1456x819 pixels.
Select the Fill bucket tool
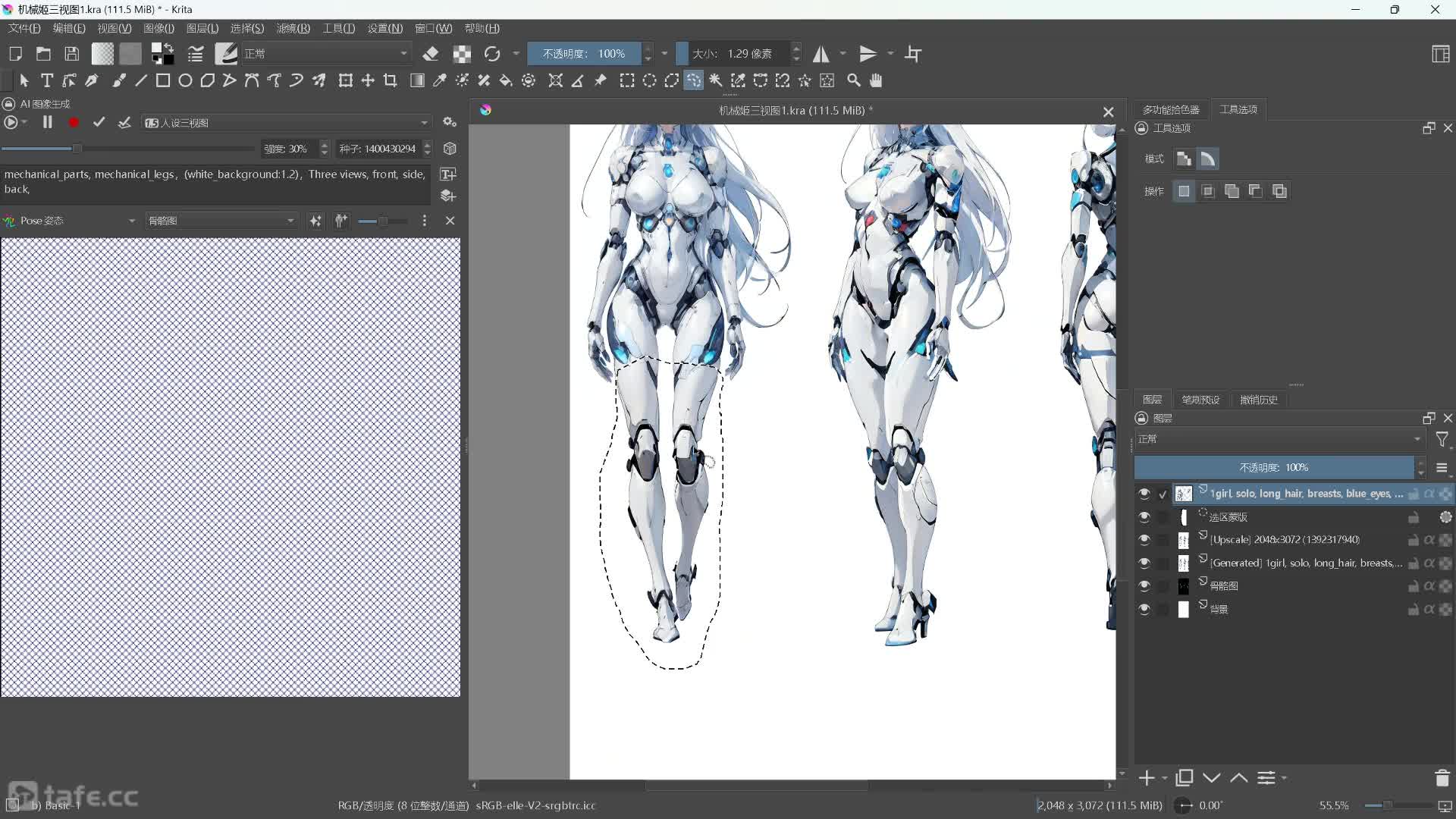click(506, 80)
